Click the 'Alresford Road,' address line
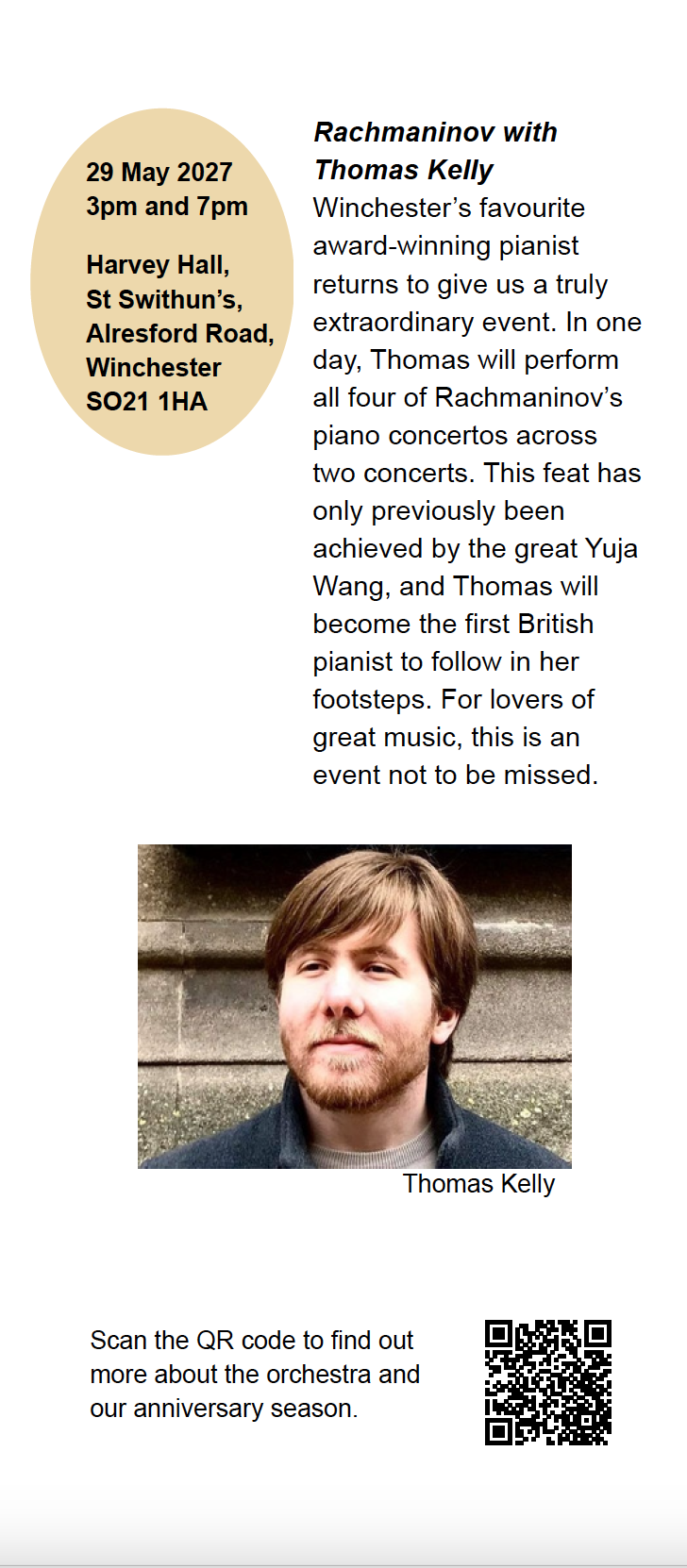The height and width of the screenshot is (1568, 687). tap(180, 333)
